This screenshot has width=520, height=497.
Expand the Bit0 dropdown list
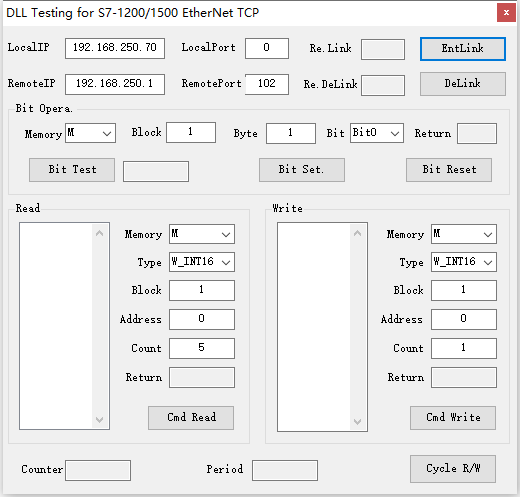click(x=377, y=133)
